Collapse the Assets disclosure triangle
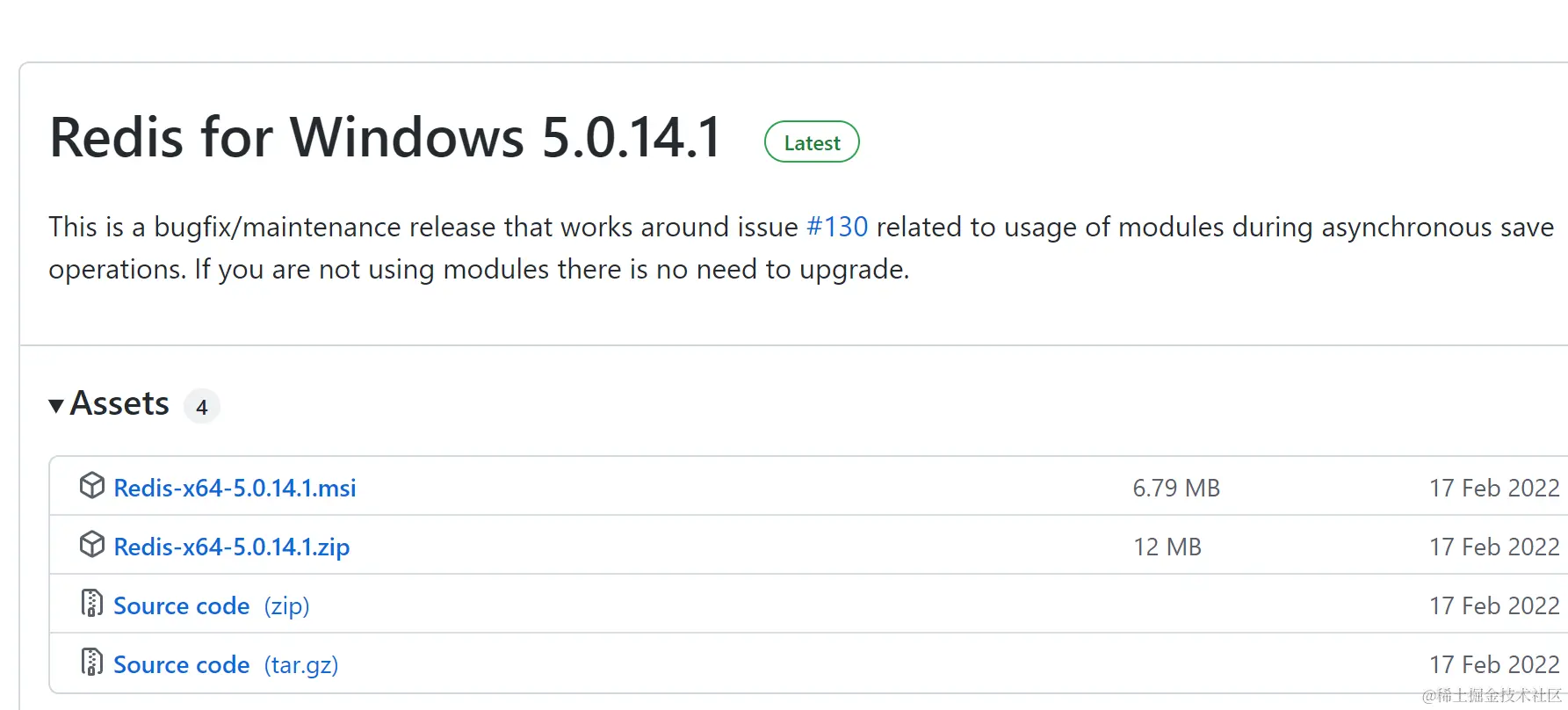The height and width of the screenshot is (710, 1568). [56, 405]
